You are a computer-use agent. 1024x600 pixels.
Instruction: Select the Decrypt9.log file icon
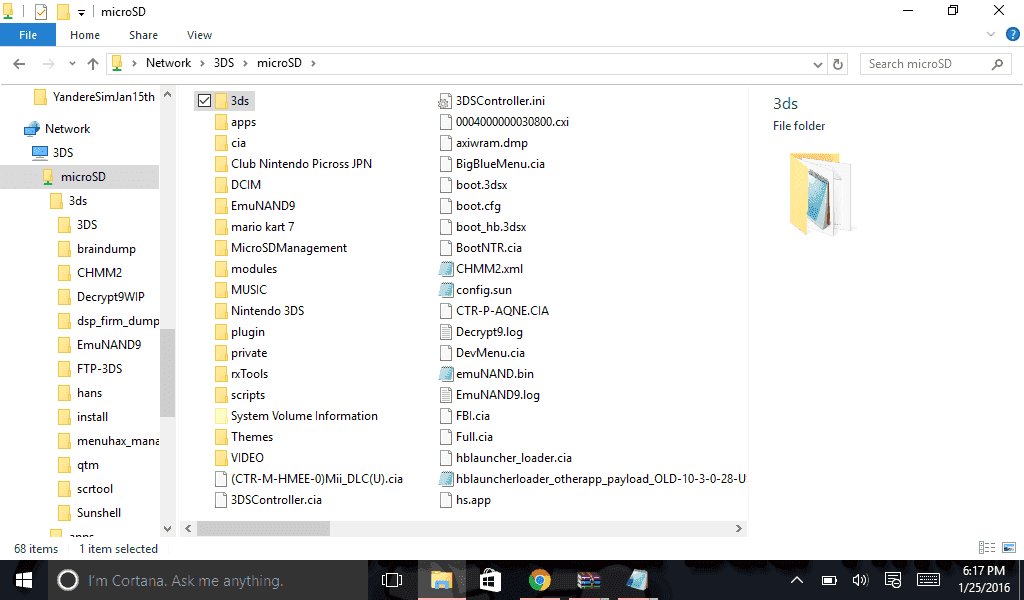click(x=445, y=332)
